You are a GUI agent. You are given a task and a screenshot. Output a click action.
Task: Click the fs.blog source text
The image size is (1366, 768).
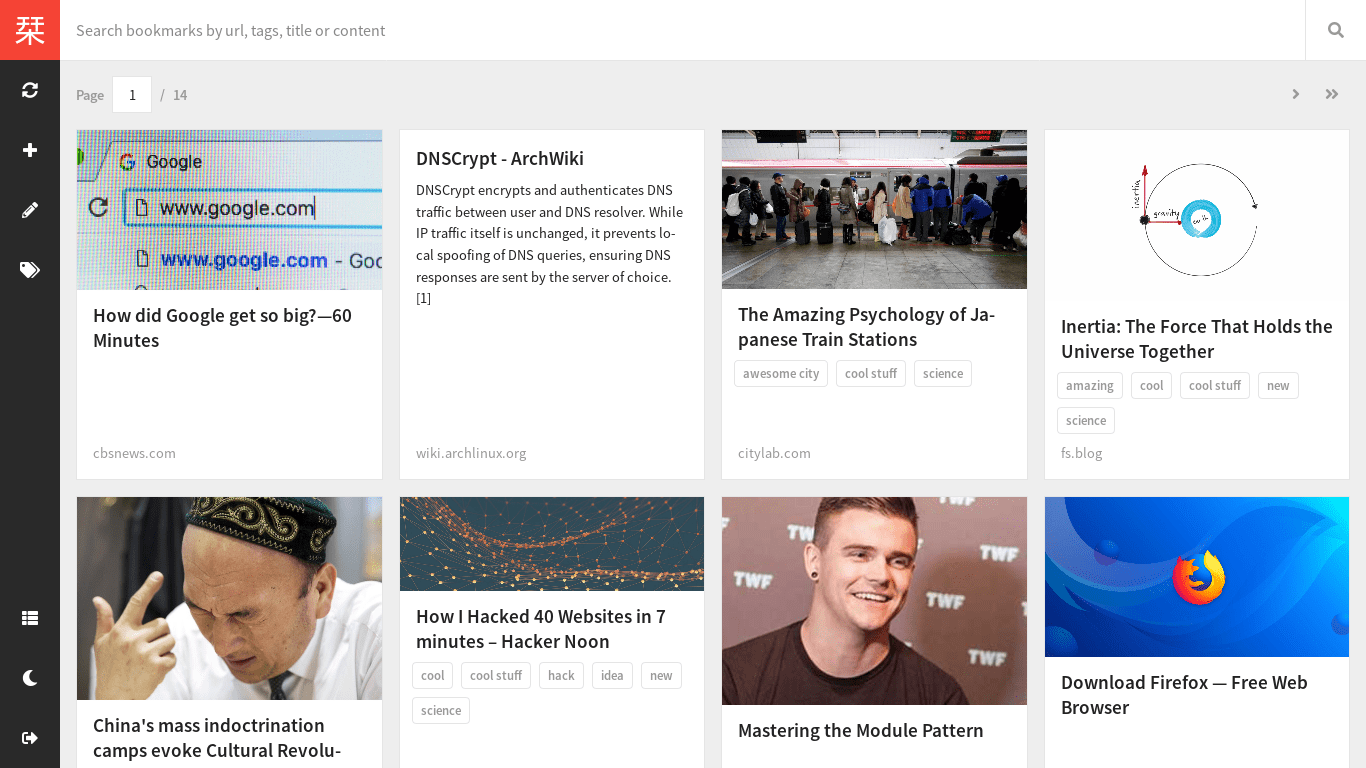click(x=1082, y=453)
